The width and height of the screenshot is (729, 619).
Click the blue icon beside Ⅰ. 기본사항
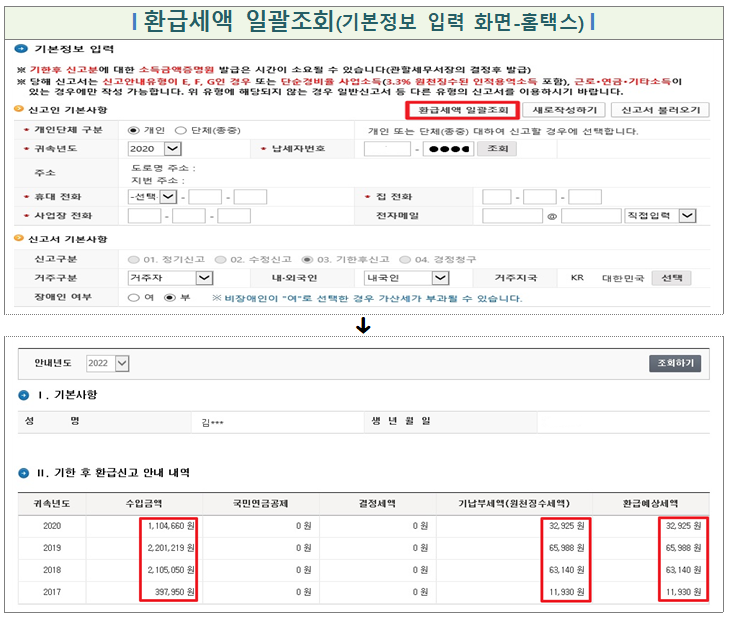(x=23, y=395)
